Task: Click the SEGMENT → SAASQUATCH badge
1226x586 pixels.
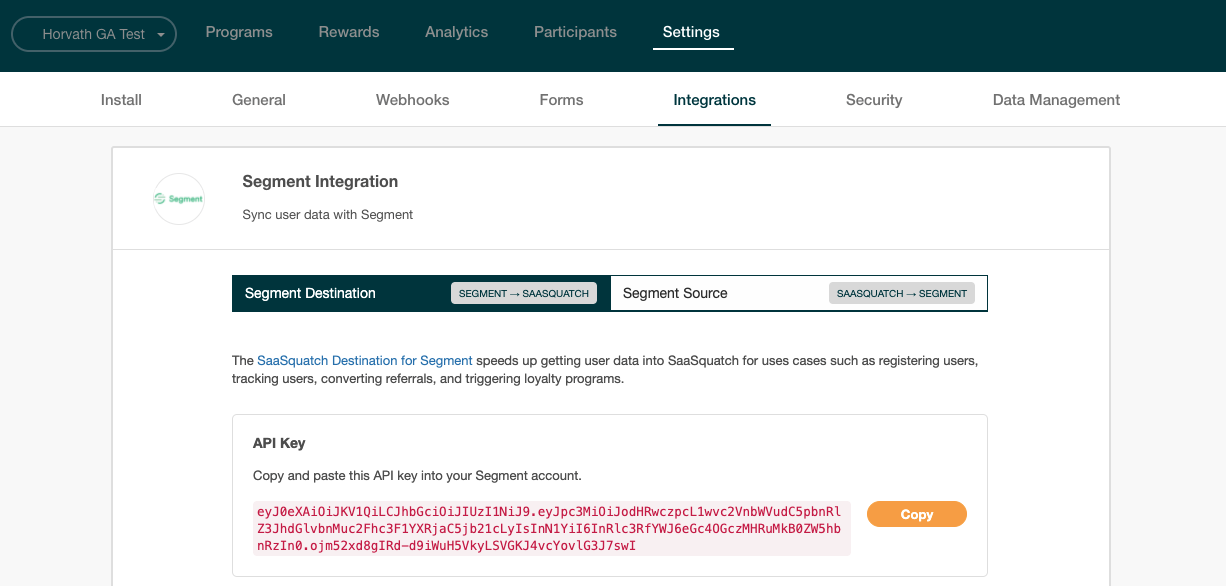Action: pos(523,292)
